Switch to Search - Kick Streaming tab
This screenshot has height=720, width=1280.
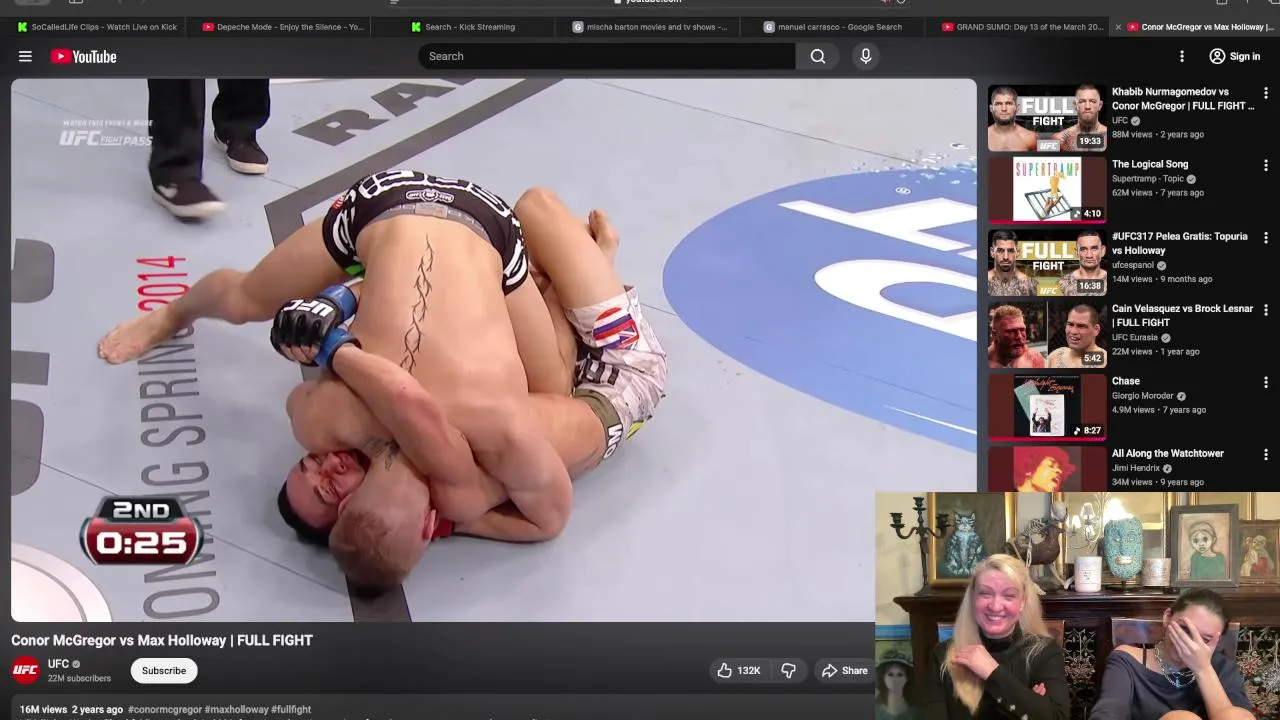[463, 27]
